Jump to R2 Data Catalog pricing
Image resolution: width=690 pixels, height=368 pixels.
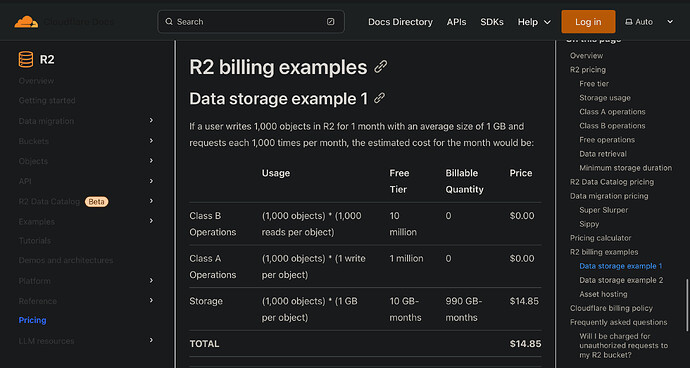pyautogui.click(x=612, y=182)
